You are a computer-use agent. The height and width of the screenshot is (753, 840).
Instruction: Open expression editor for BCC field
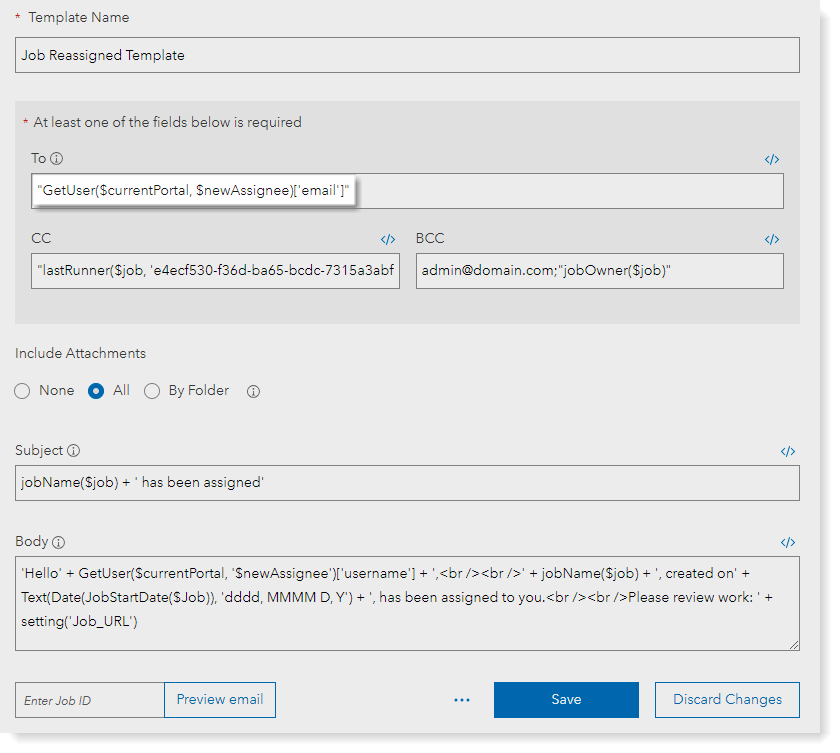[772, 240]
